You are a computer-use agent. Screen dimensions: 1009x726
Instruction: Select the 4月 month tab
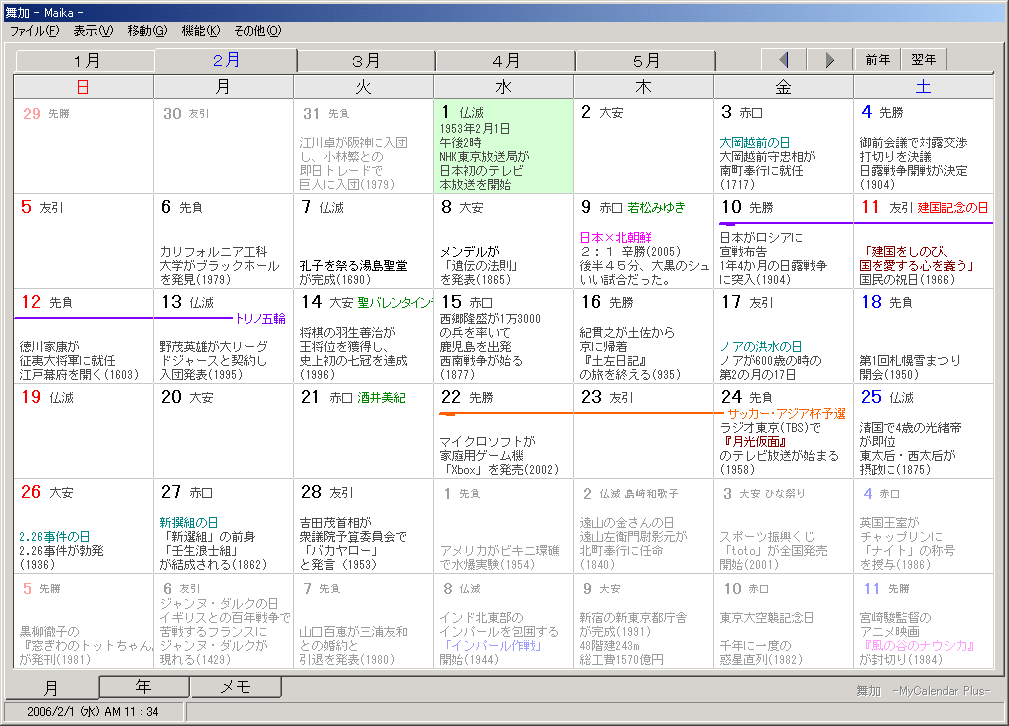pyautogui.click(x=506, y=61)
